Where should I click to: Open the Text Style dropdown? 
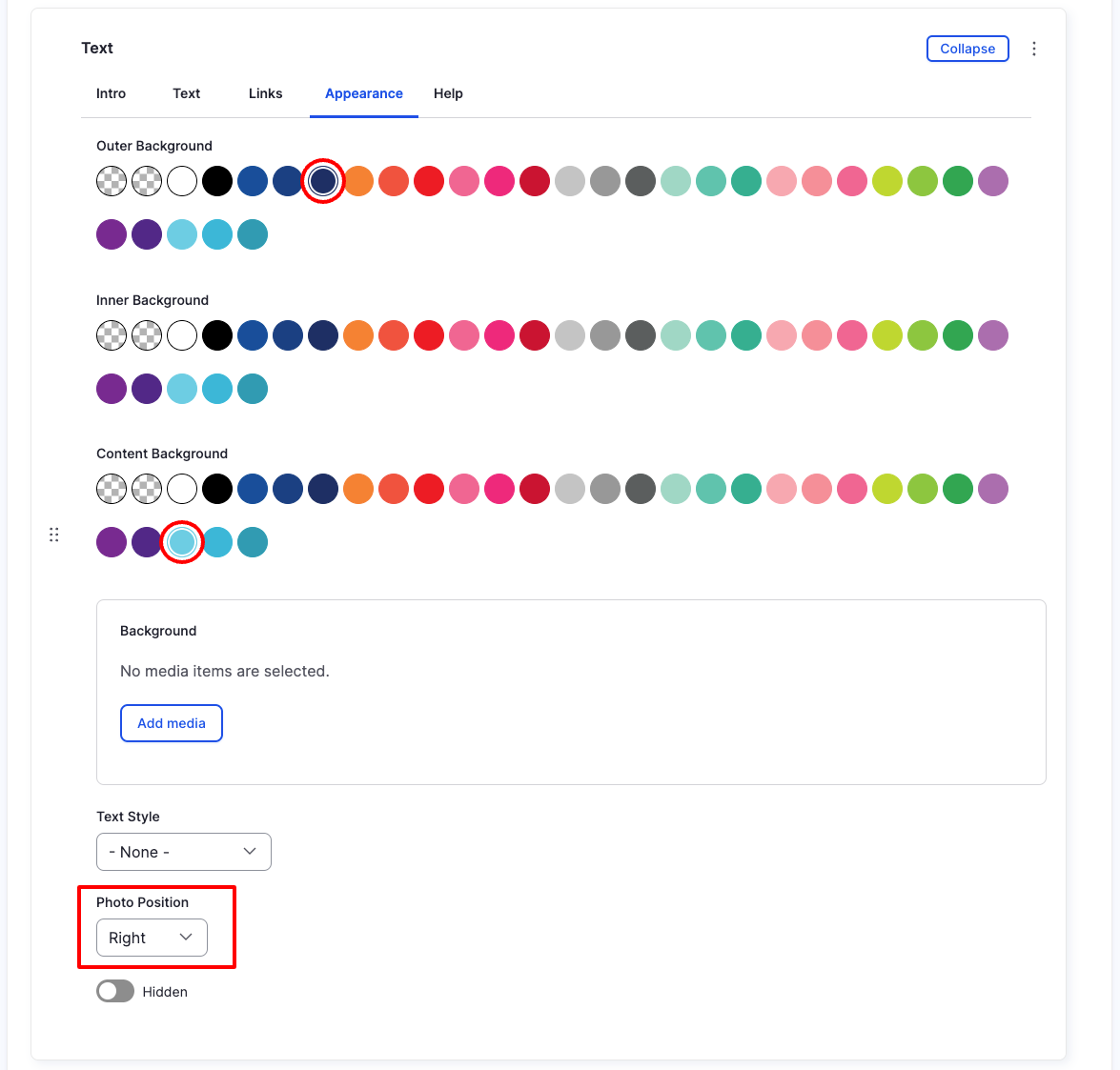183,852
